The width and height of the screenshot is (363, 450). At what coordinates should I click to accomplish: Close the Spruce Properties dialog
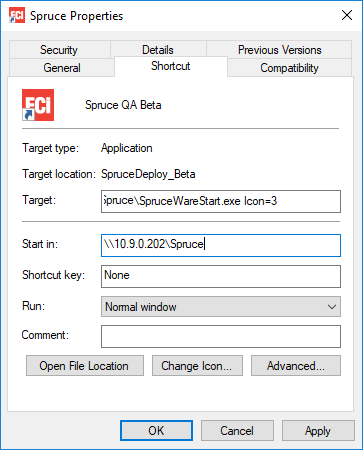coord(347,15)
